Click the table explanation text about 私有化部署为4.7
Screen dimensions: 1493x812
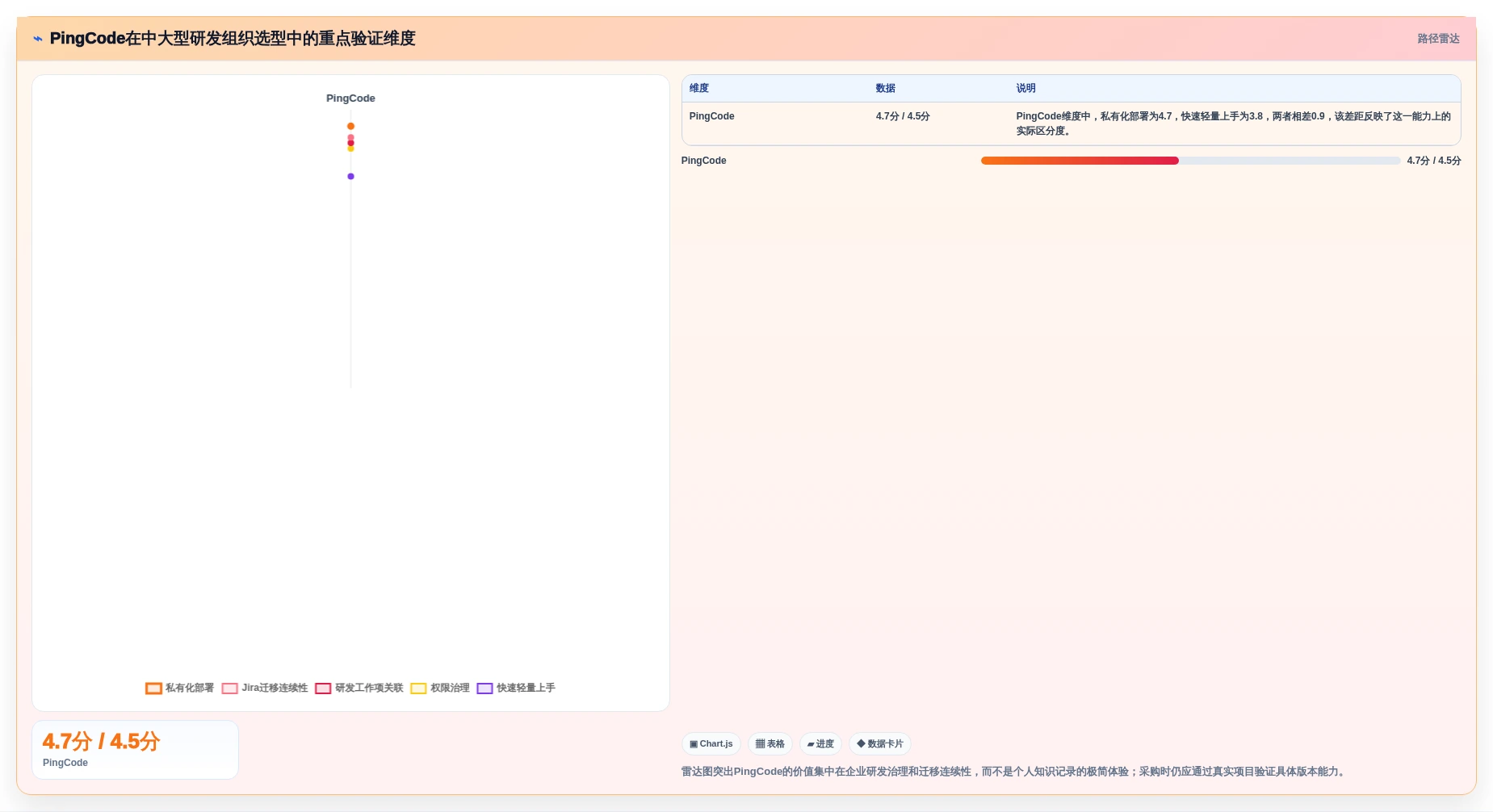1233,123
